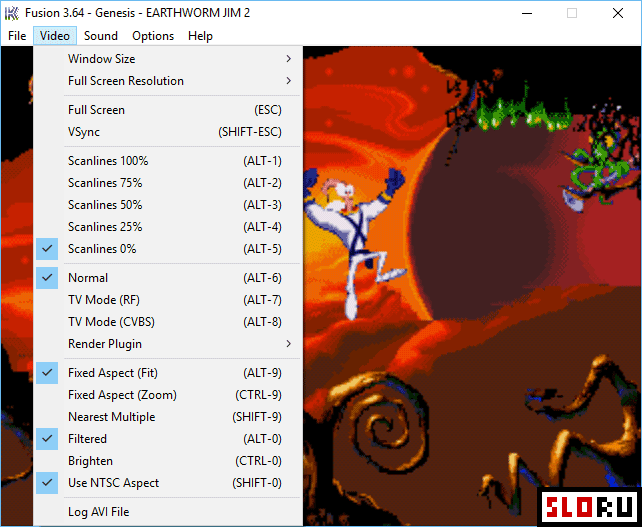Open the Sound menu

coord(101,36)
